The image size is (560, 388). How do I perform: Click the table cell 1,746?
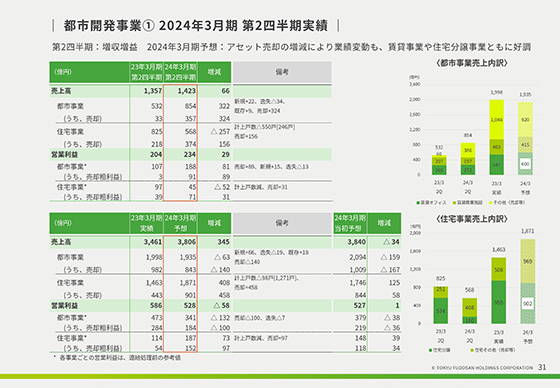[x=358, y=283]
